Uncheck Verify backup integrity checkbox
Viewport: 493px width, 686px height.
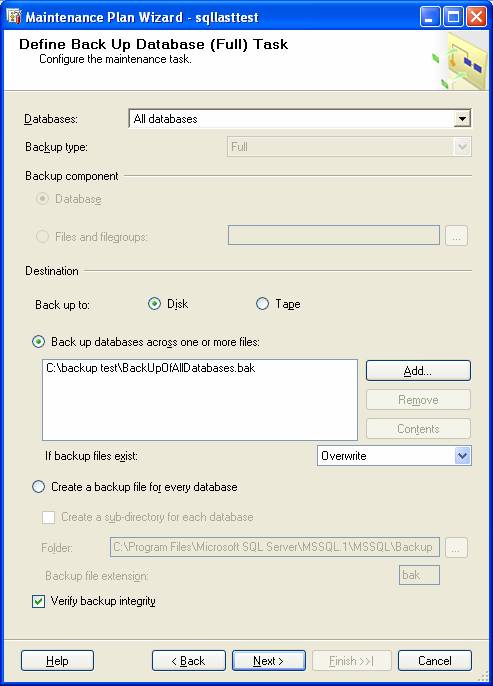pos(38,601)
